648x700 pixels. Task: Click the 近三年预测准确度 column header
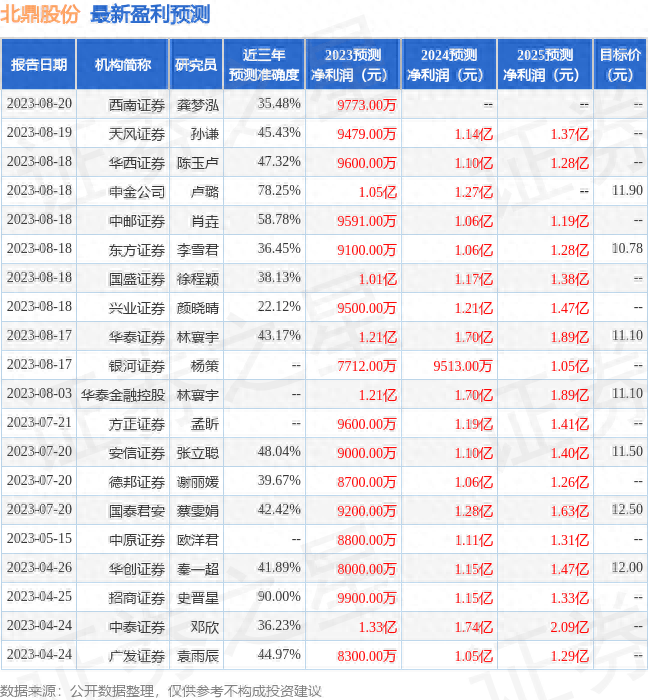click(x=263, y=65)
